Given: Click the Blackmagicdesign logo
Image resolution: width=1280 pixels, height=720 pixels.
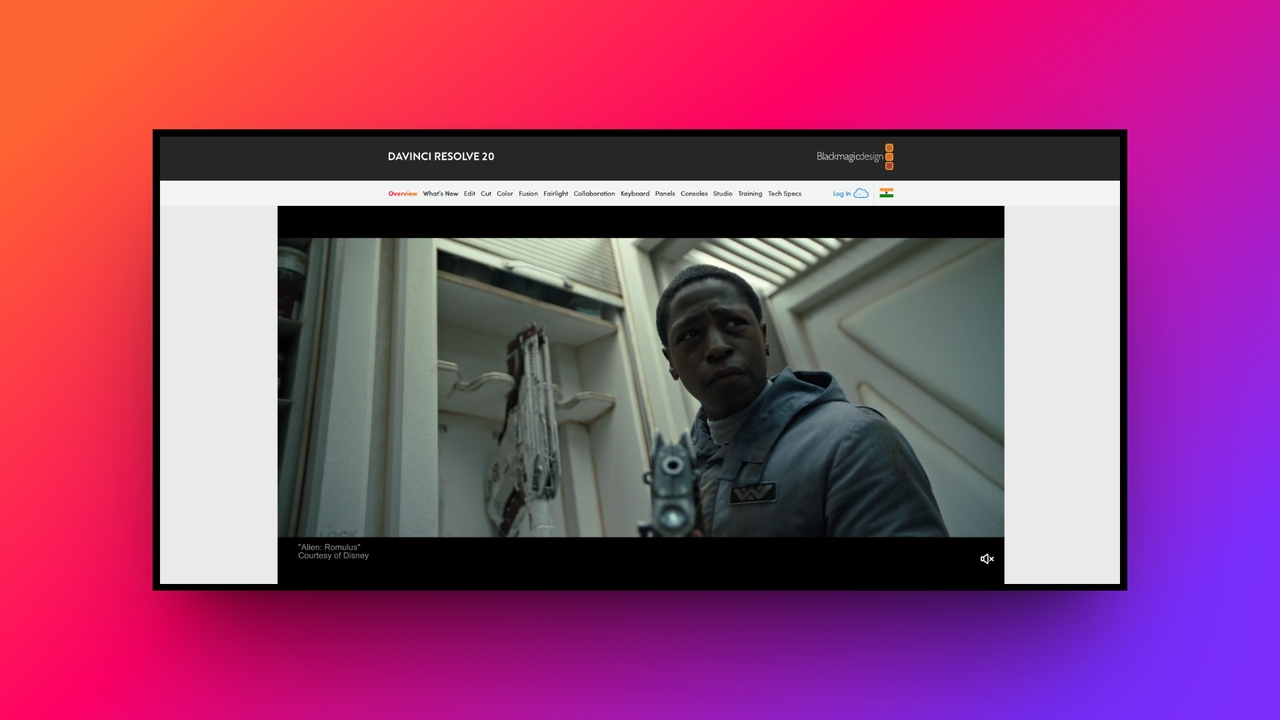Looking at the screenshot, I should click(855, 156).
